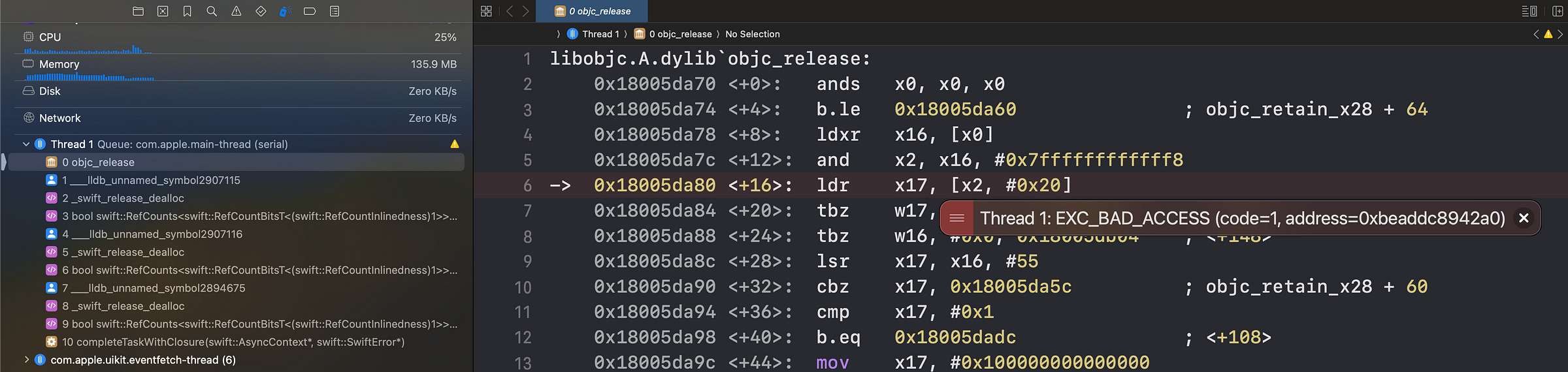The height and width of the screenshot is (372, 1568).
Task: Open the Project navigator folder icon
Action: (x=138, y=11)
